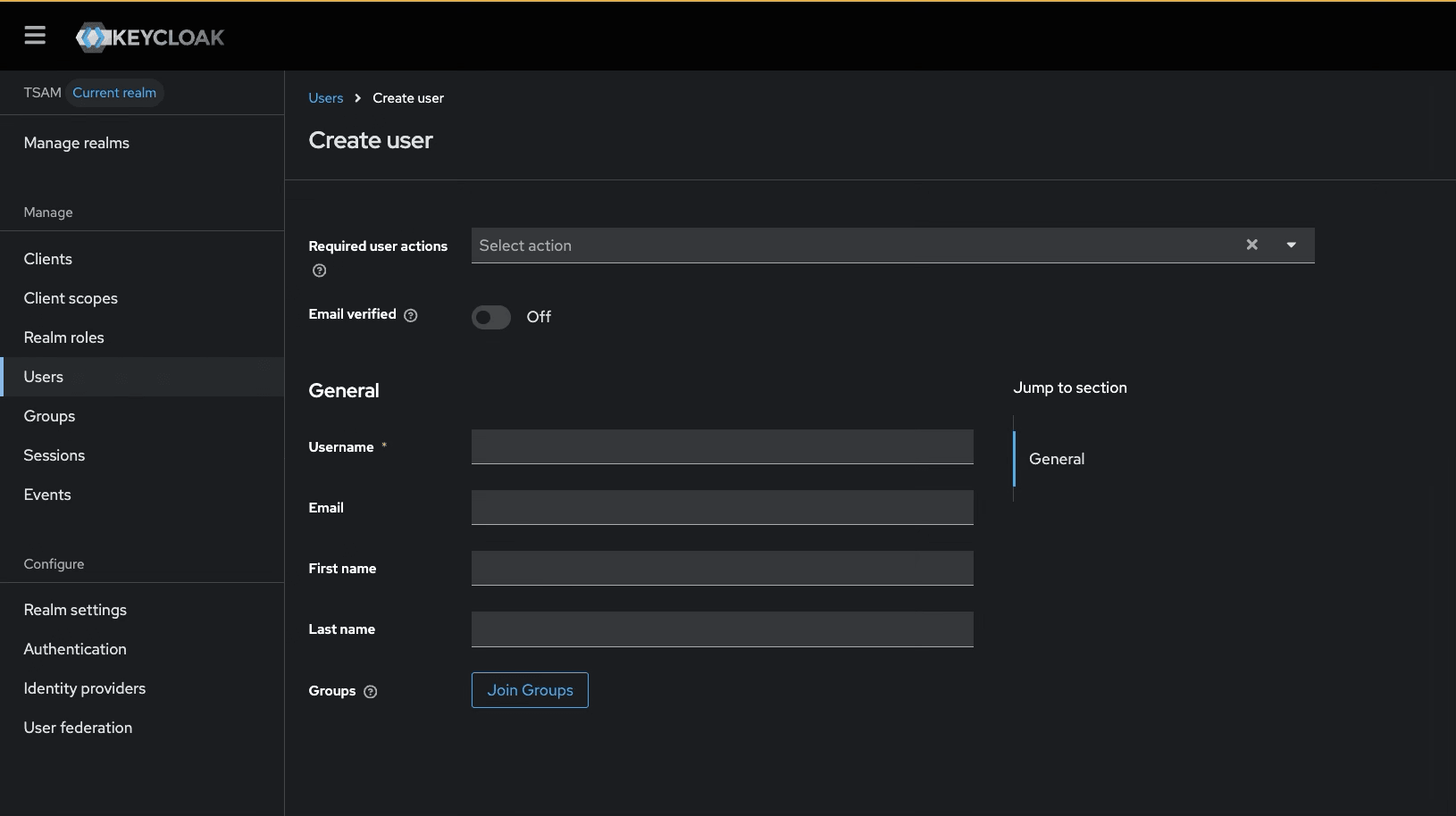Open help for Required user actions

[319, 271]
